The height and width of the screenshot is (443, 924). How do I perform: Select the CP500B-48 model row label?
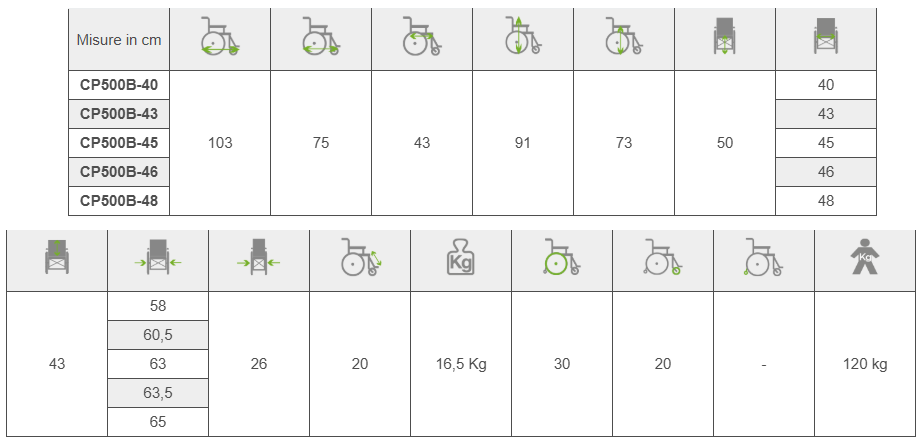pos(119,201)
